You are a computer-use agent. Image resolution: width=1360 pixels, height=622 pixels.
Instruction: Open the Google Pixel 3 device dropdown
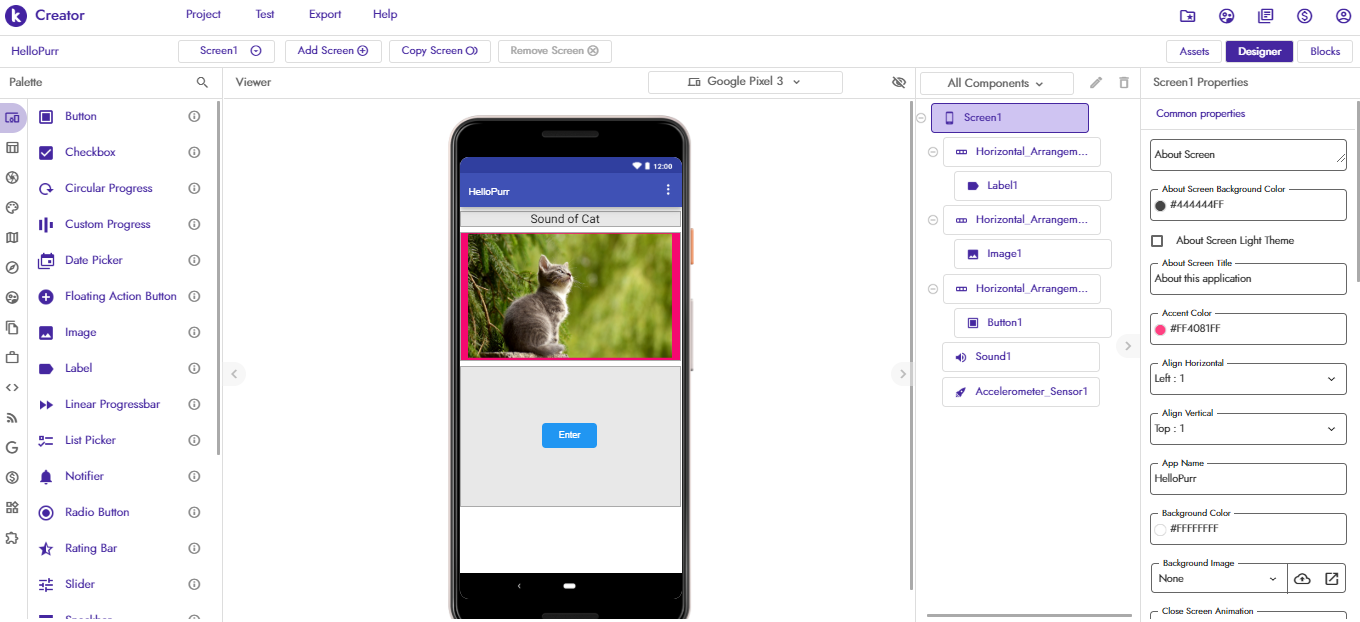point(745,82)
